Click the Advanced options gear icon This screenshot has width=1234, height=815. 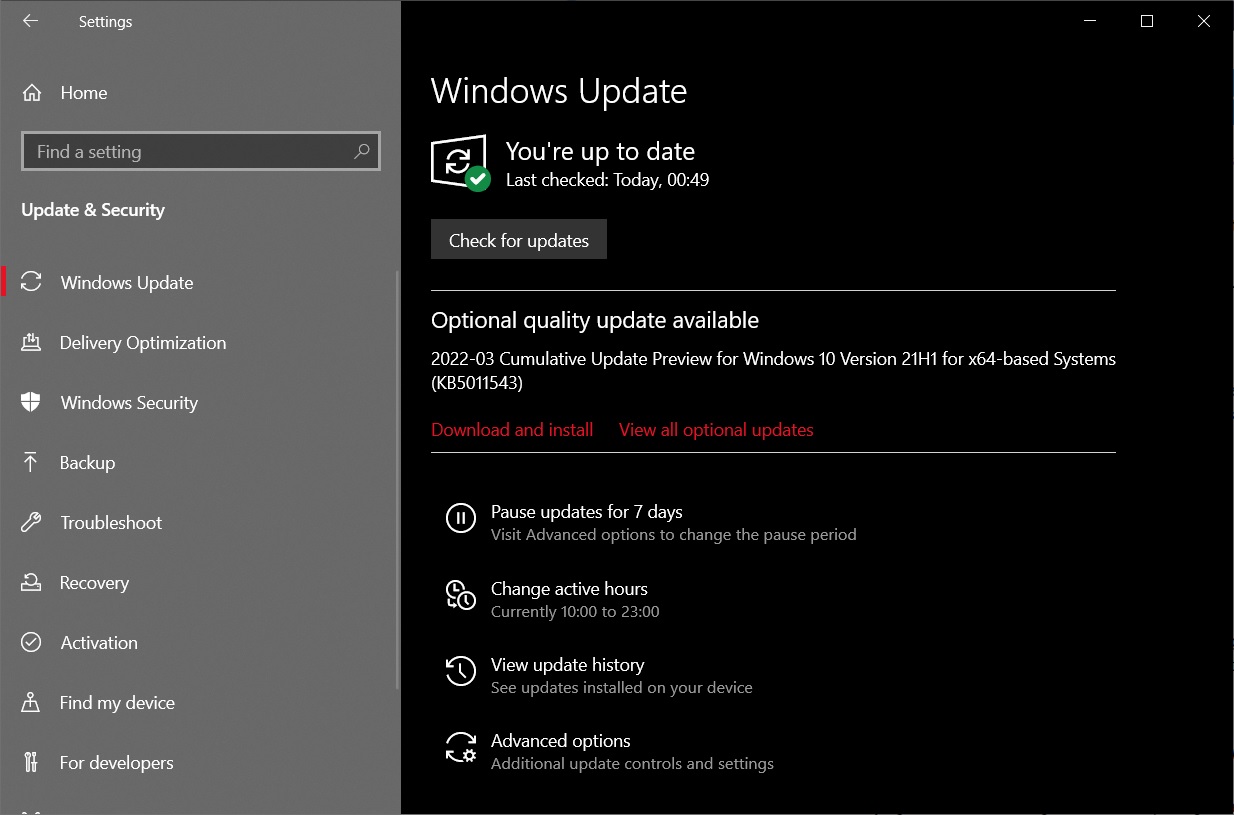point(460,747)
